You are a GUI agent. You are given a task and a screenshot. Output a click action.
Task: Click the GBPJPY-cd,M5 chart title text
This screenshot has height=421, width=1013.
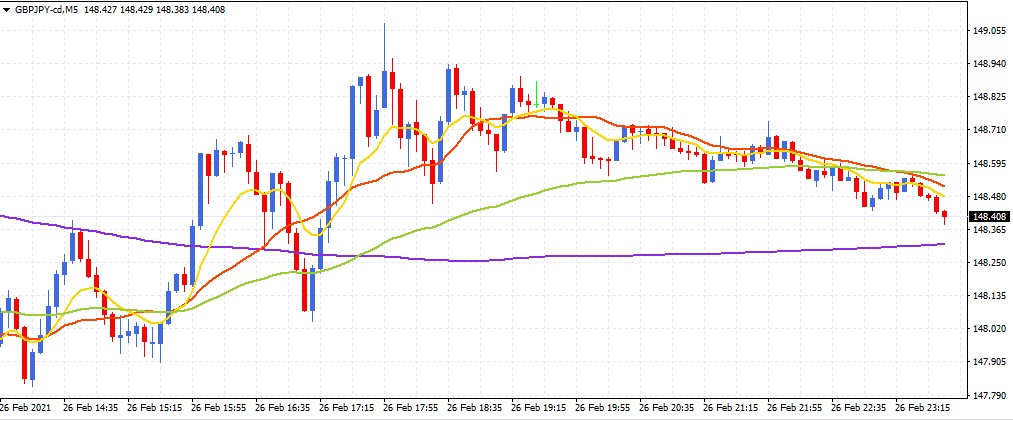click(46, 10)
